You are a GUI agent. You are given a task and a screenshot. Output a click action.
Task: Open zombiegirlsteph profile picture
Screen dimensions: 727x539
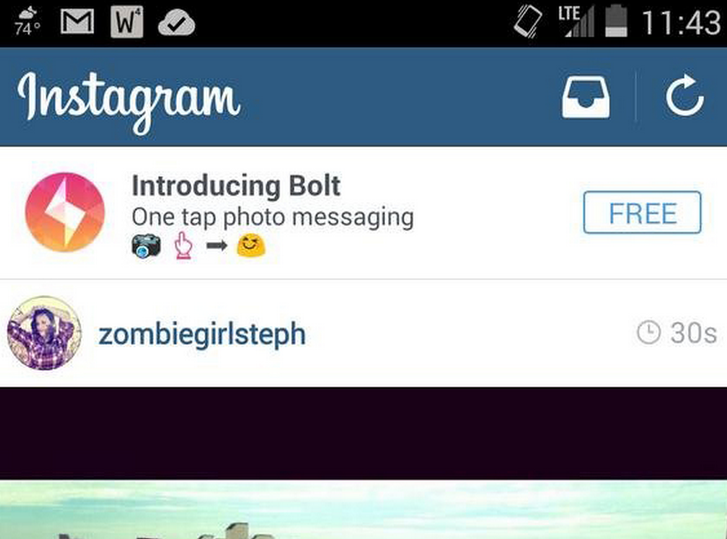pyautogui.click(x=45, y=333)
